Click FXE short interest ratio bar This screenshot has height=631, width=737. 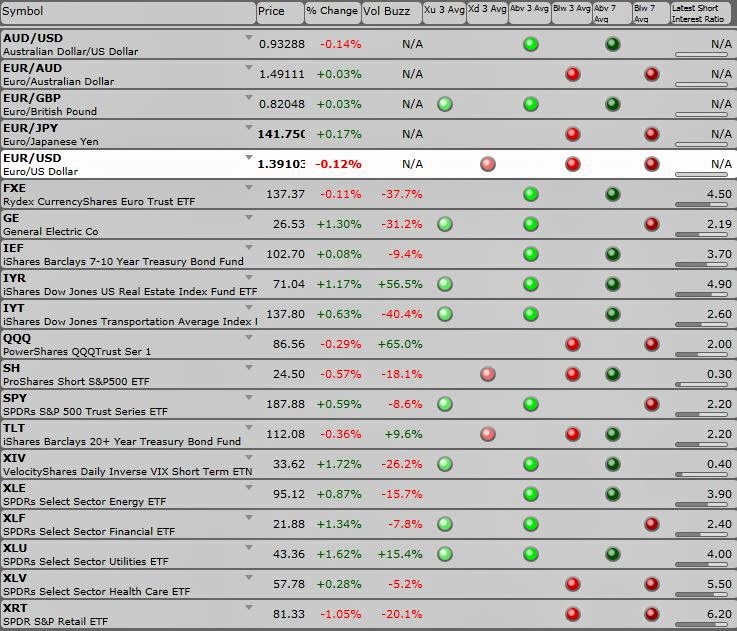[x=701, y=205]
